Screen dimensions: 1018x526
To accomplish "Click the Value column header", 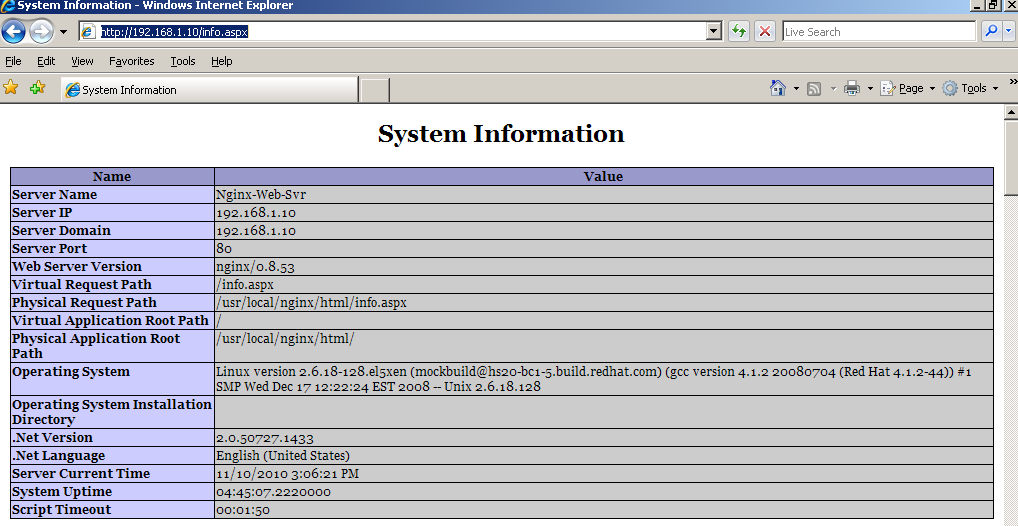I will click(603, 177).
